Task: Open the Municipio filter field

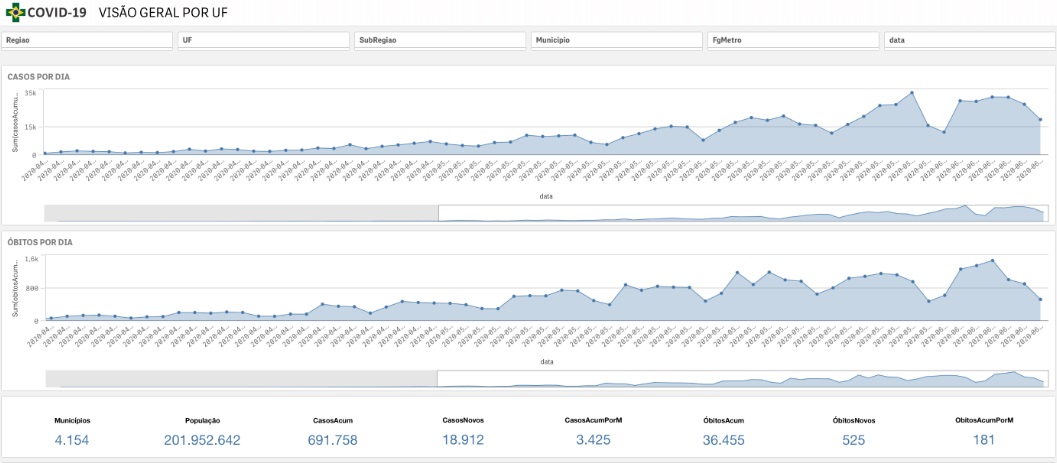Action: click(x=616, y=40)
